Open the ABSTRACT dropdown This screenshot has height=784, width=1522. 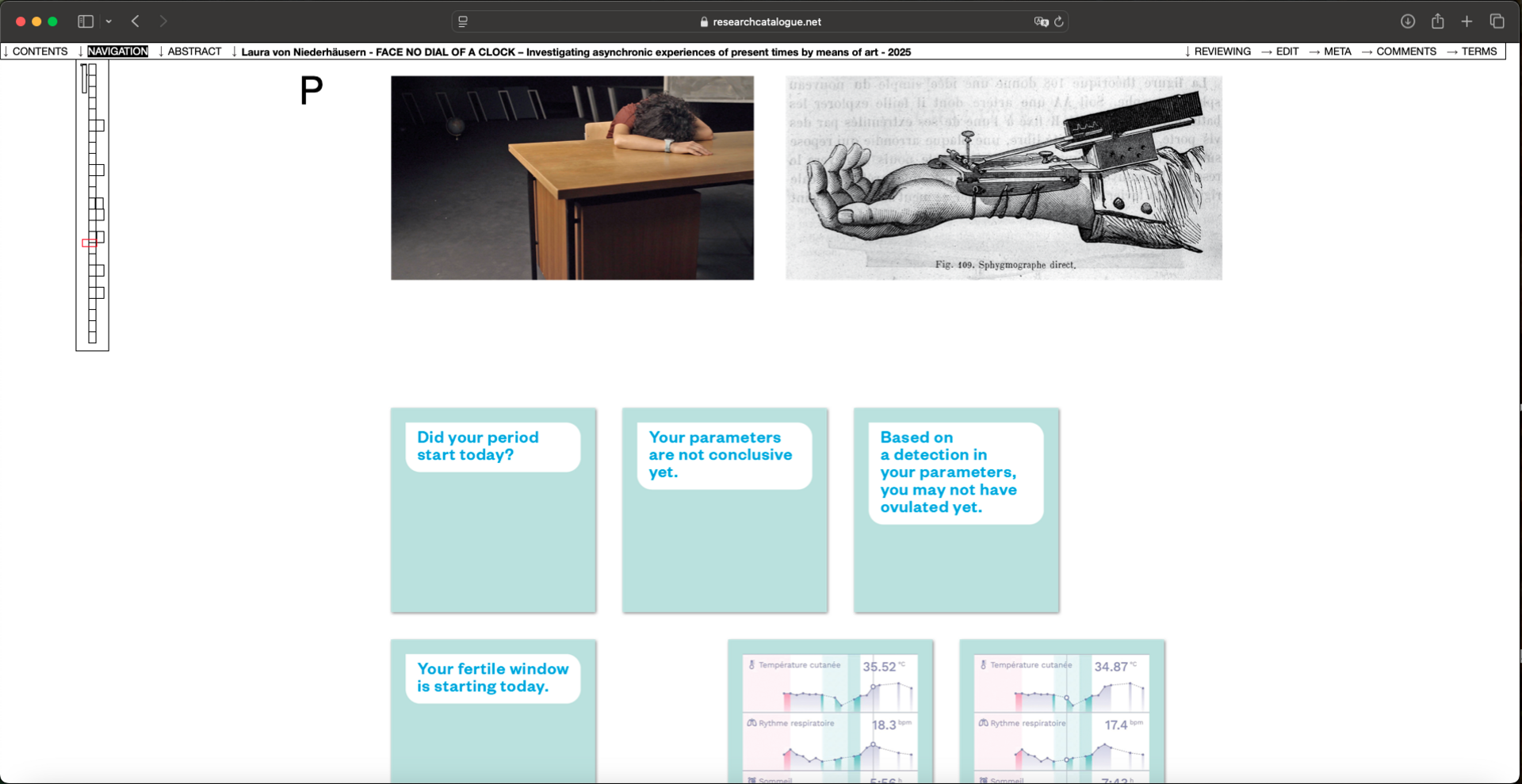tap(190, 52)
